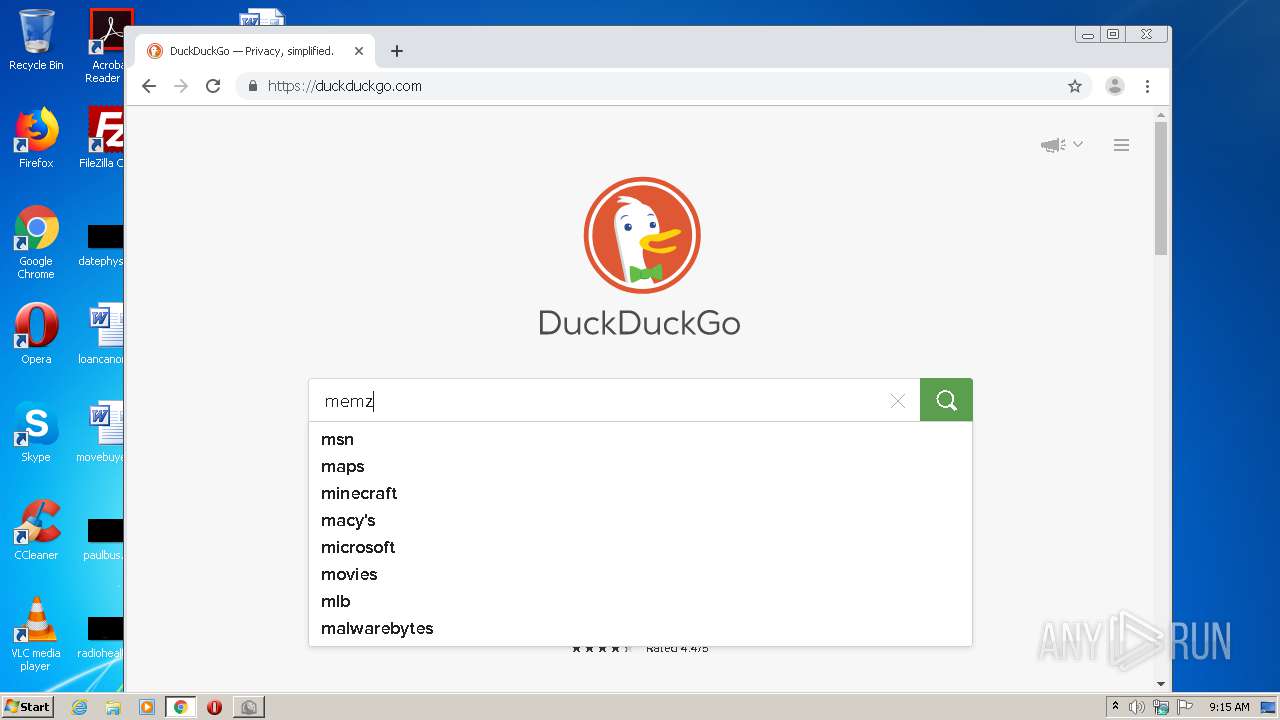The image size is (1280, 720).
Task: Switch to Chrome taskbar button
Action: 181,707
